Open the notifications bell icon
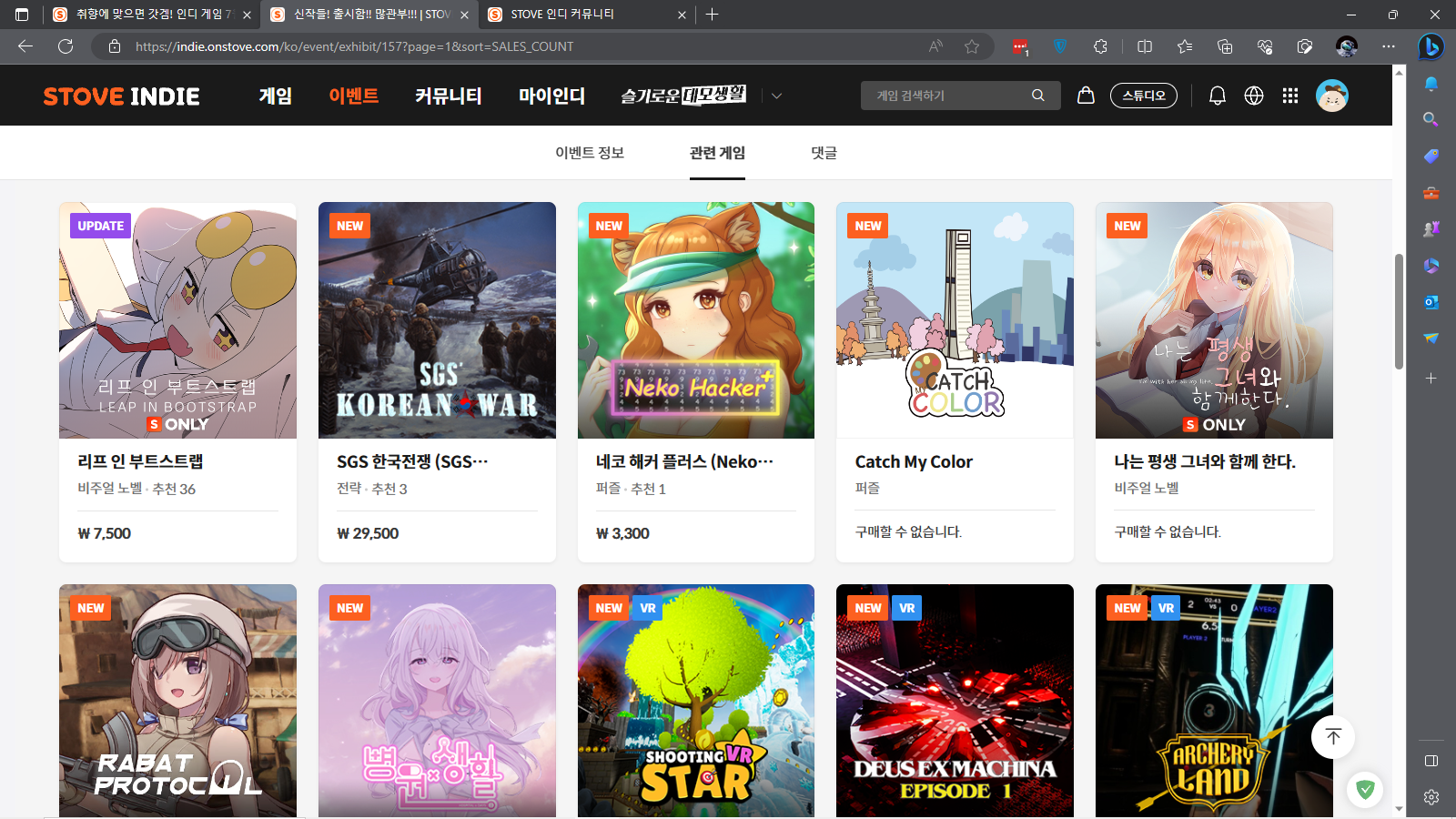This screenshot has width=1456, height=819. [x=1217, y=96]
